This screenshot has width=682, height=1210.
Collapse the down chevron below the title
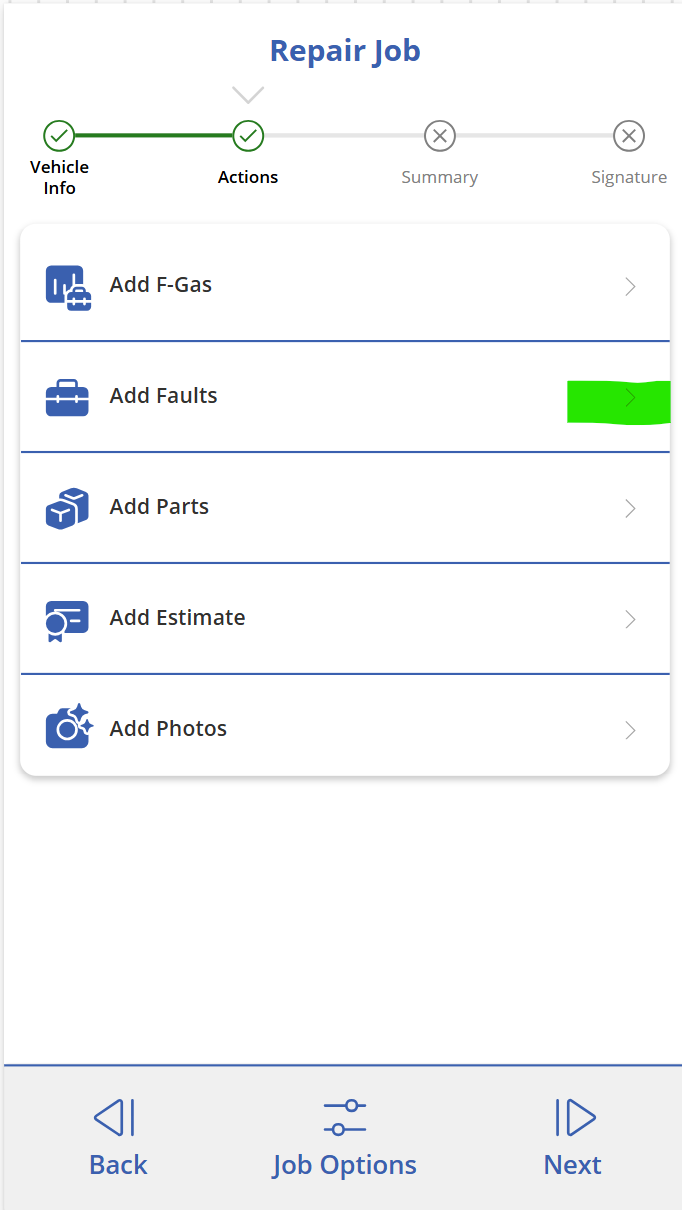pos(248,95)
